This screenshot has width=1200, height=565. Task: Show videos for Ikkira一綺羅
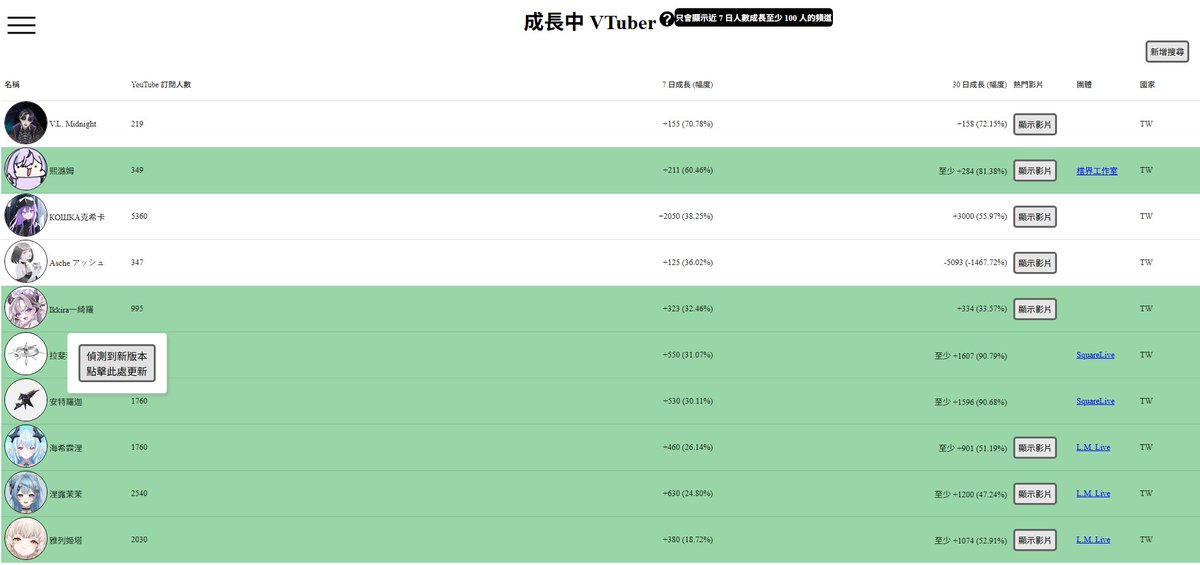click(1035, 309)
